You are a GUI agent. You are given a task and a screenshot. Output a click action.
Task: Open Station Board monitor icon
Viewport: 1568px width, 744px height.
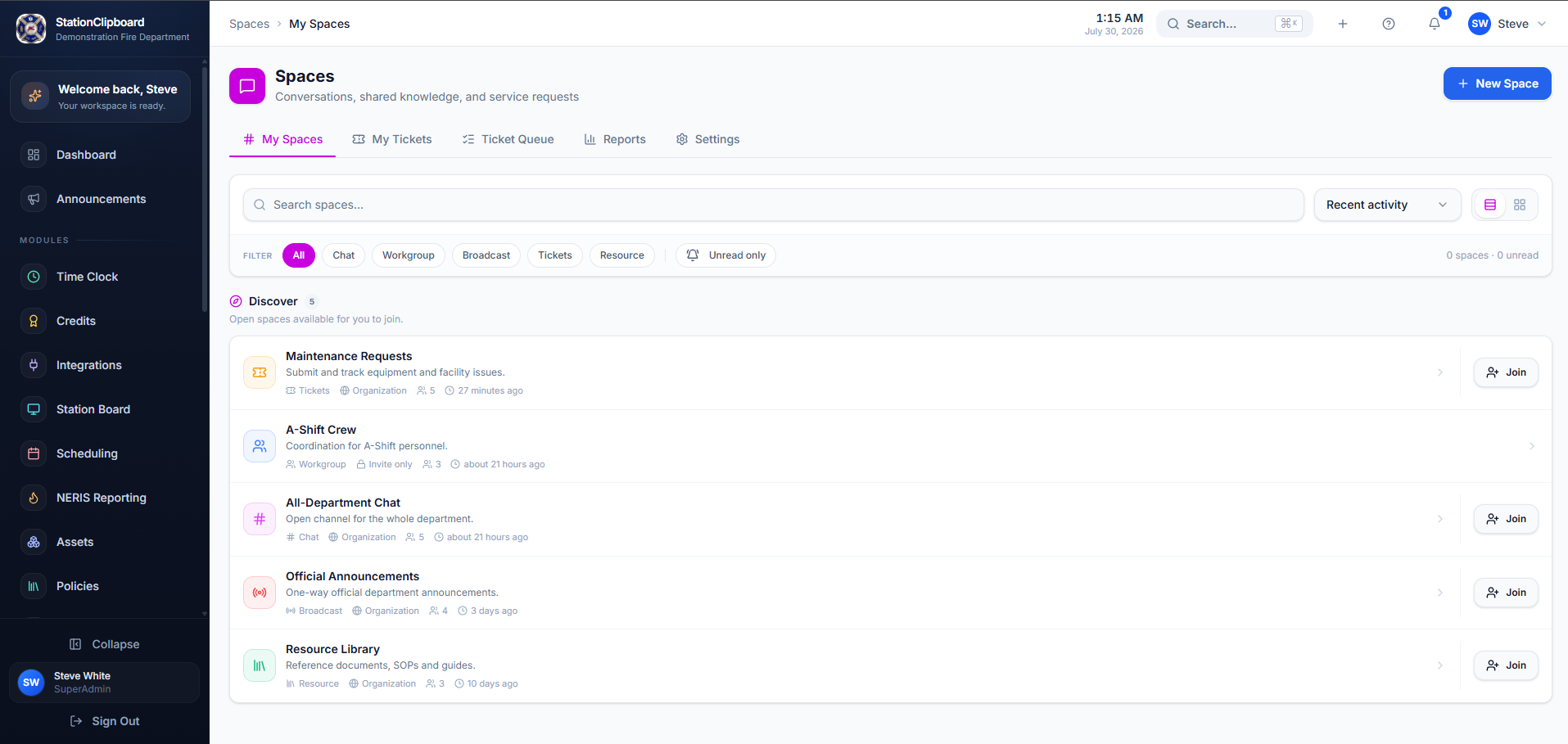coord(34,409)
